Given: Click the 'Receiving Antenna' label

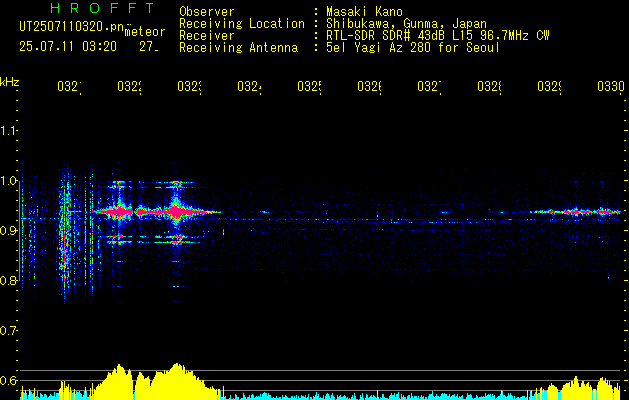Looking at the screenshot, I should (239, 48).
